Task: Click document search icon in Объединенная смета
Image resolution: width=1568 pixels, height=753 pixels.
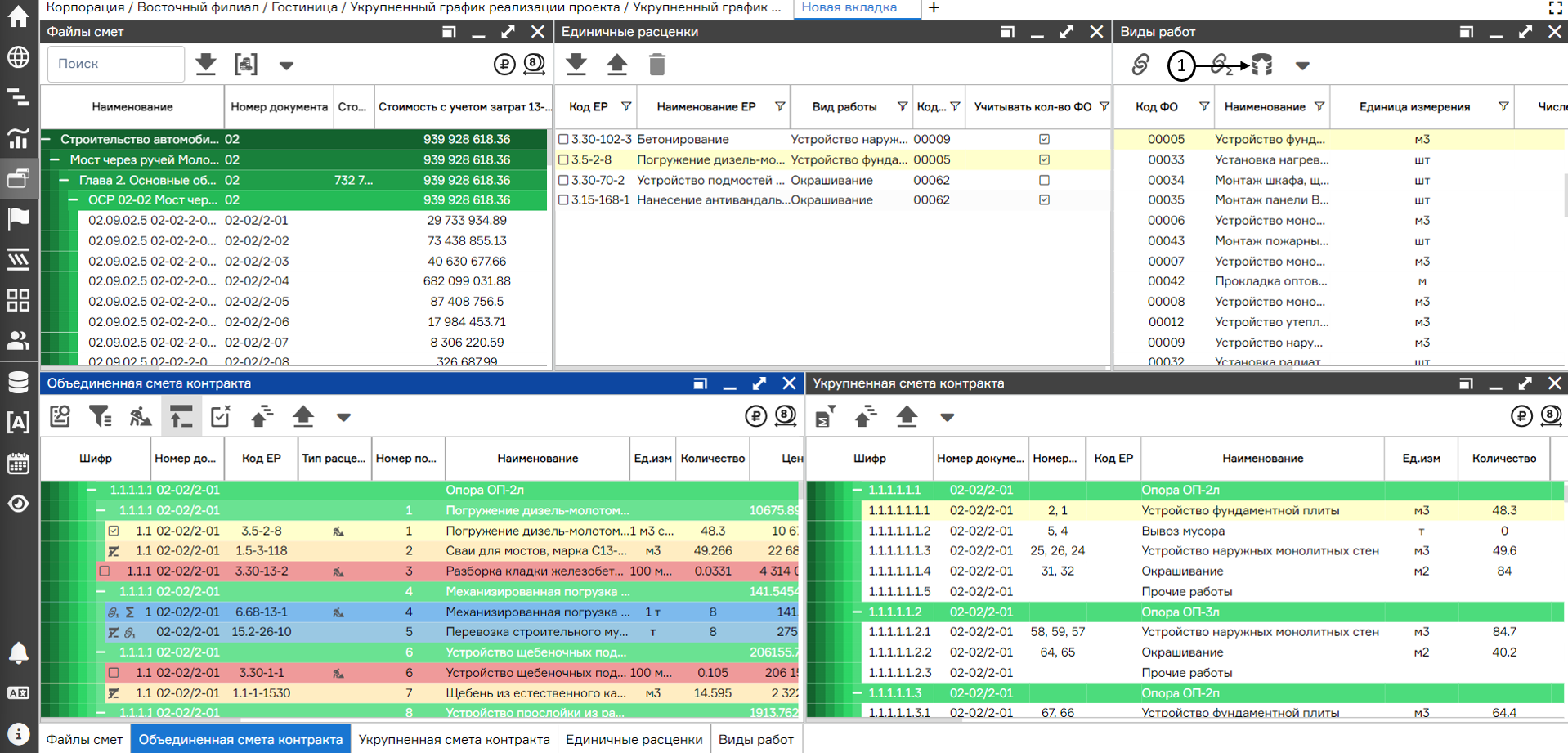Action: click(x=60, y=416)
